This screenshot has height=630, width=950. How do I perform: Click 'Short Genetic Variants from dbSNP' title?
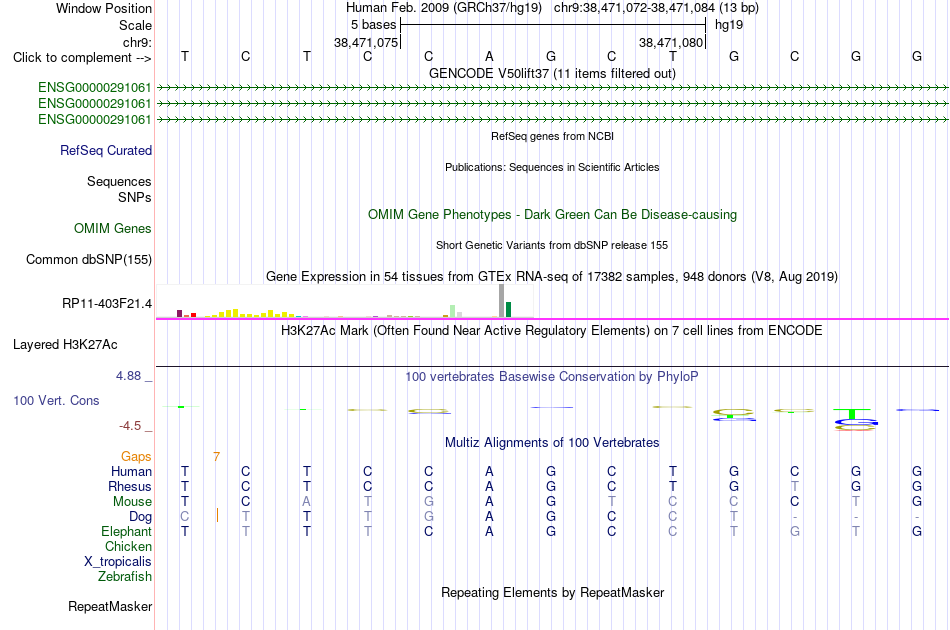click(x=552, y=245)
